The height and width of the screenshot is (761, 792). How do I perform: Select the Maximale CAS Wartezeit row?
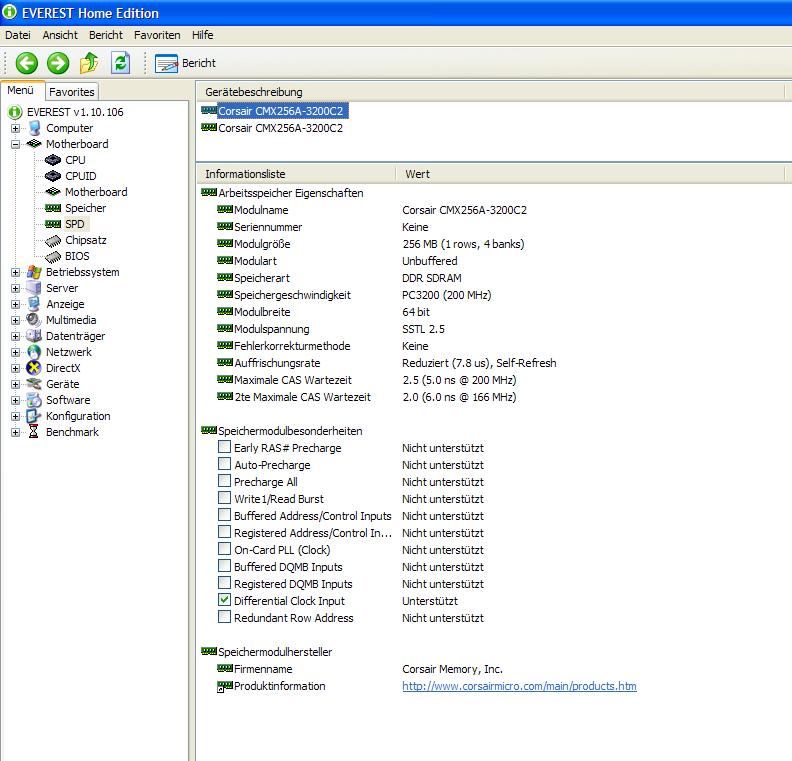[x=367, y=380]
